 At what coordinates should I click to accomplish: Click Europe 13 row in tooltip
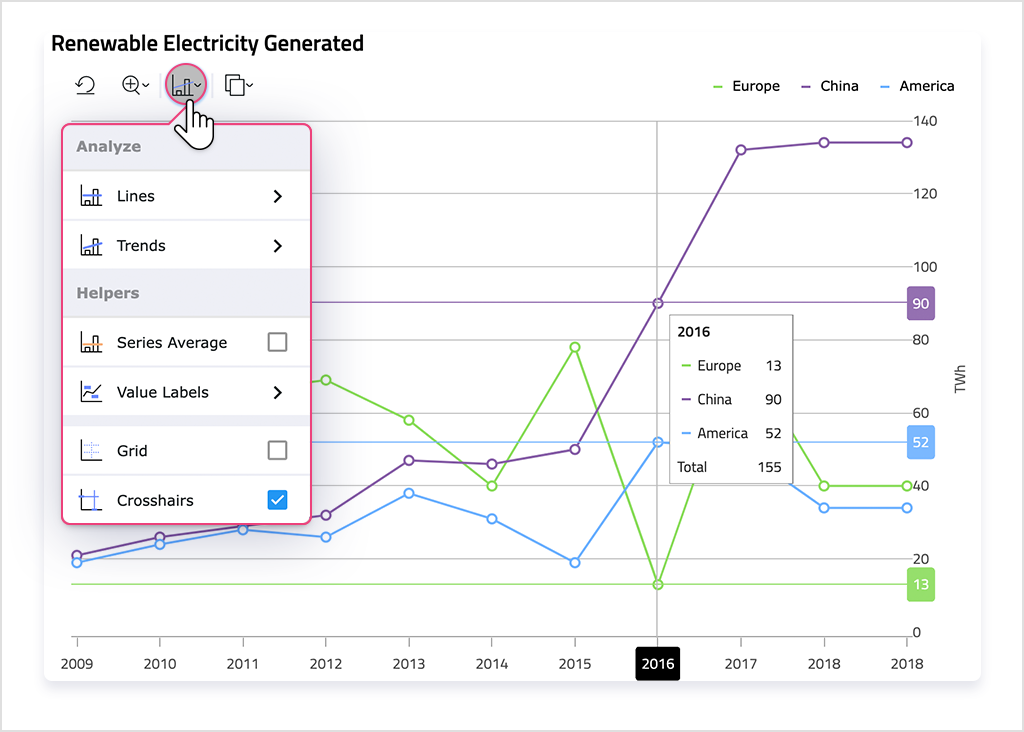coord(731,366)
